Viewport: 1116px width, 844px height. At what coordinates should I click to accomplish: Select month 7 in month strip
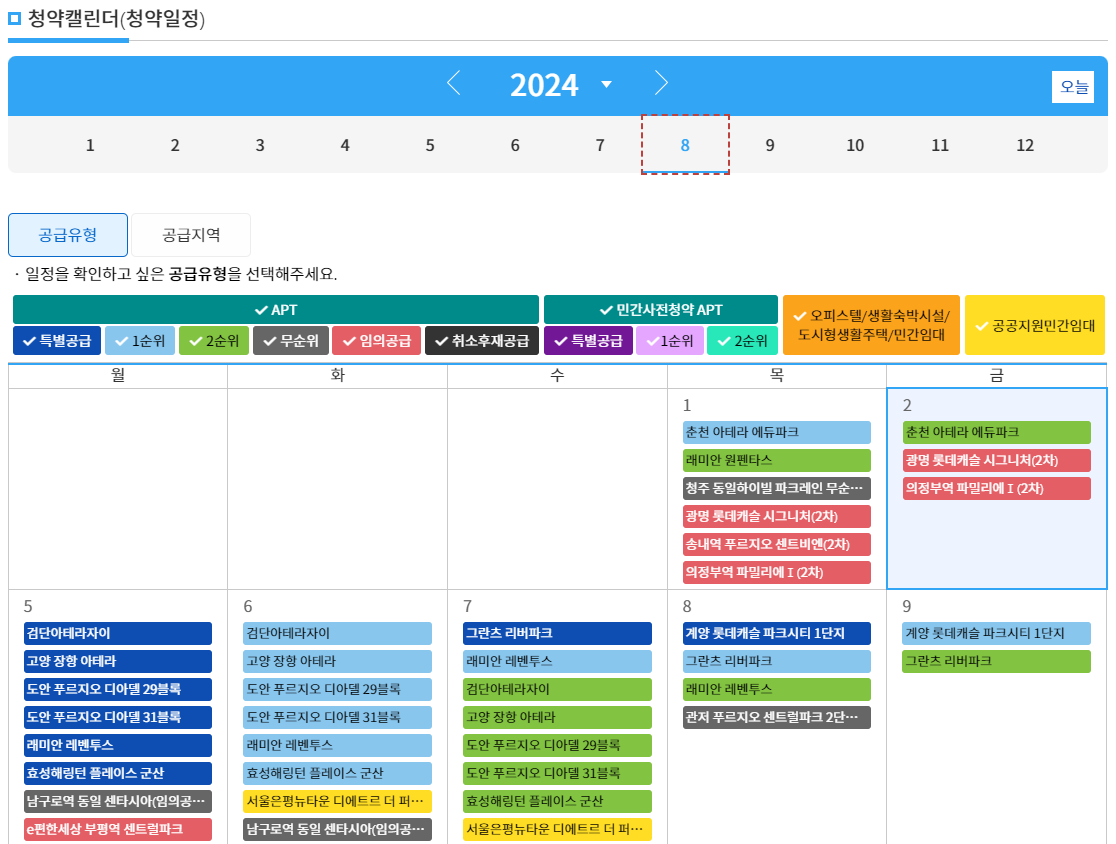(x=600, y=145)
